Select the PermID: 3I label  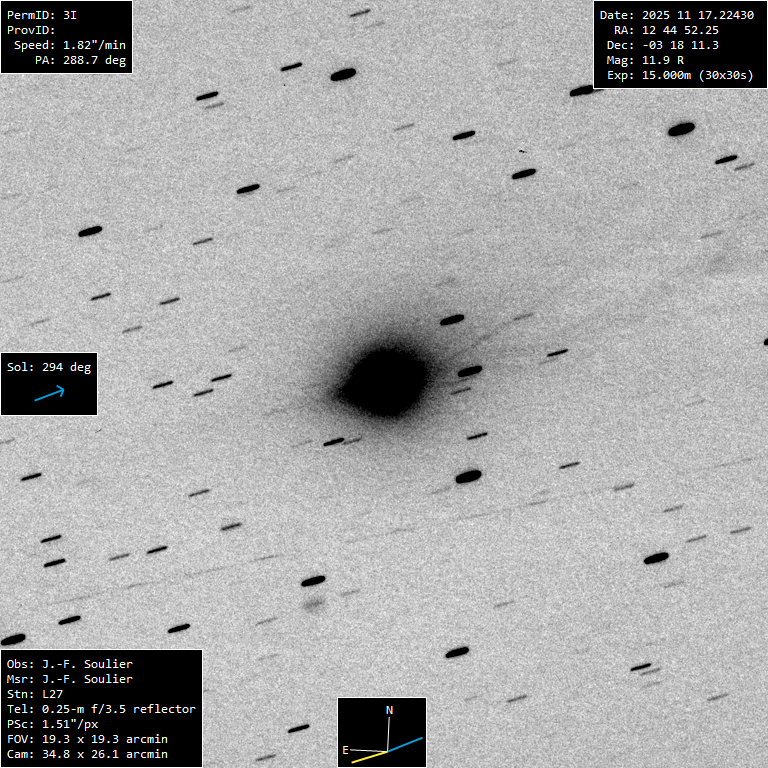pyautogui.click(x=42, y=15)
